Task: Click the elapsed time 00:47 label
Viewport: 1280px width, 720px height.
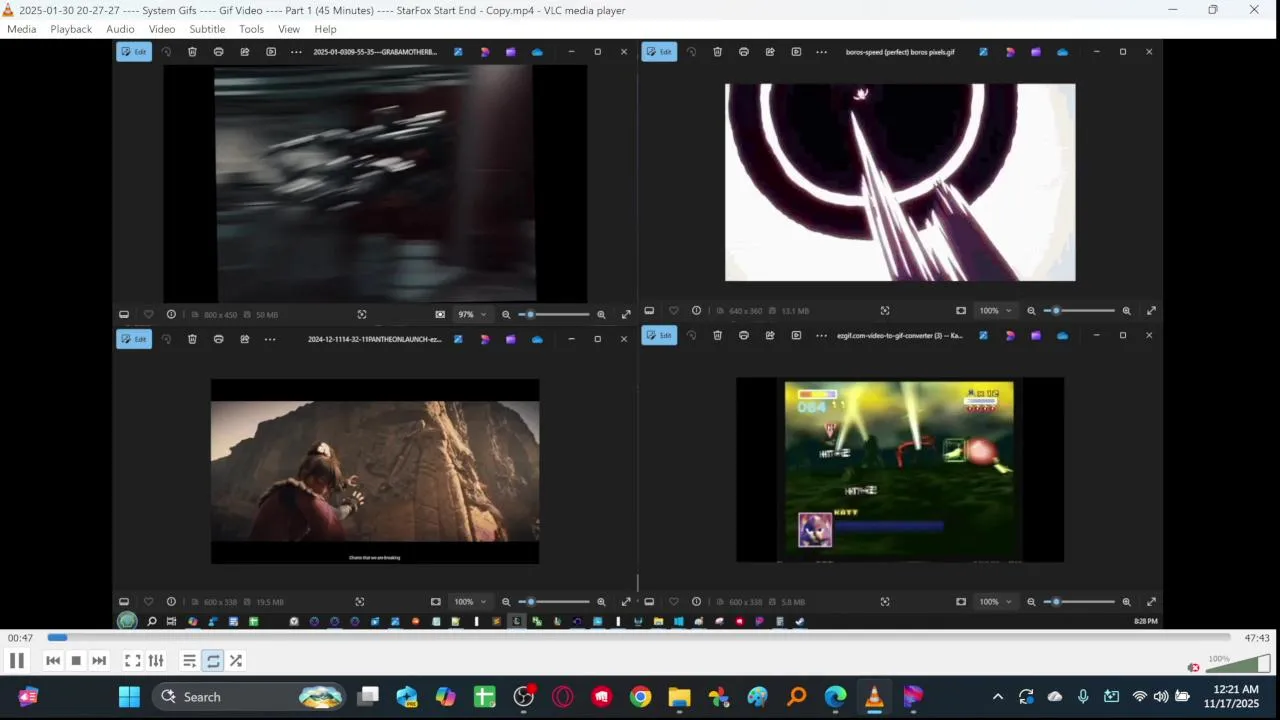Action: click(20, 638)
